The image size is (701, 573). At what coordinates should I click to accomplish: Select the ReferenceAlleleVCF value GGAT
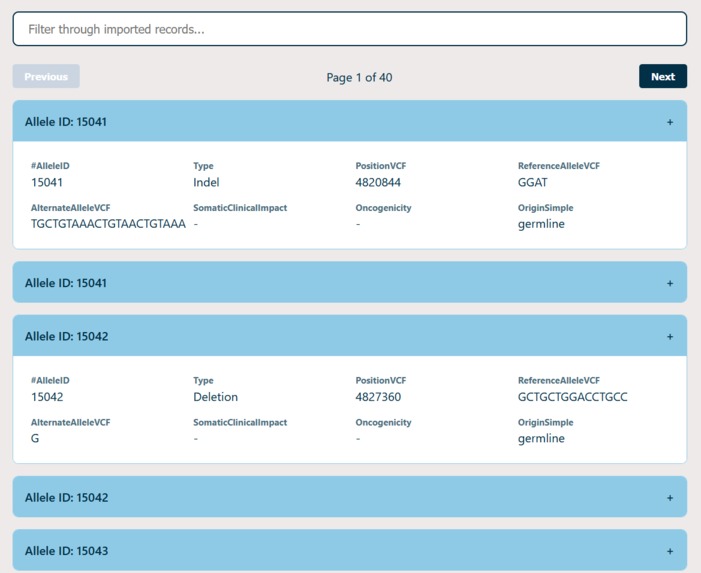click(x=532, y=182)
